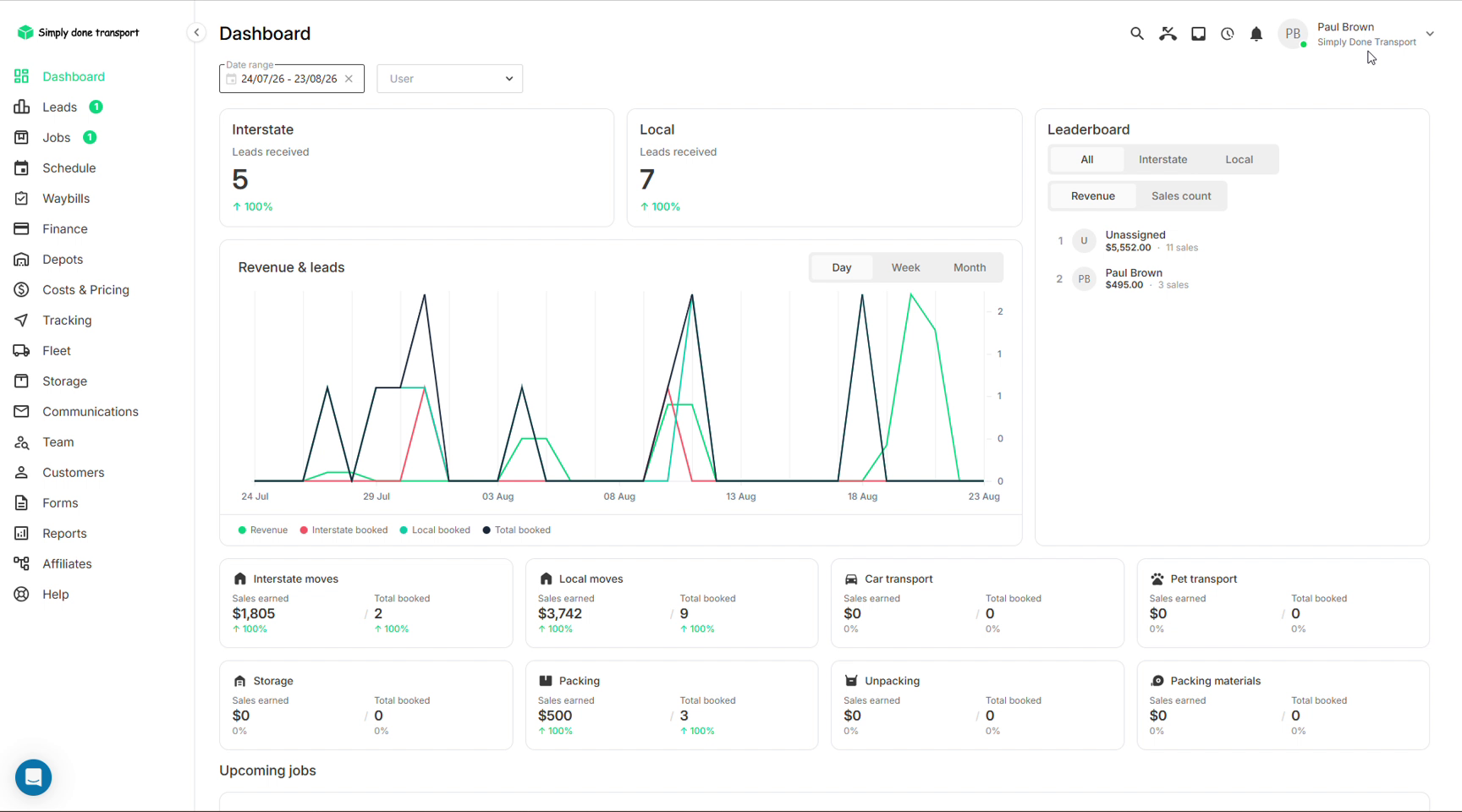The width and height of the screenshot is (1462, 812).
Task: Open Jobs in the sidebar
Action: (56, 137)
